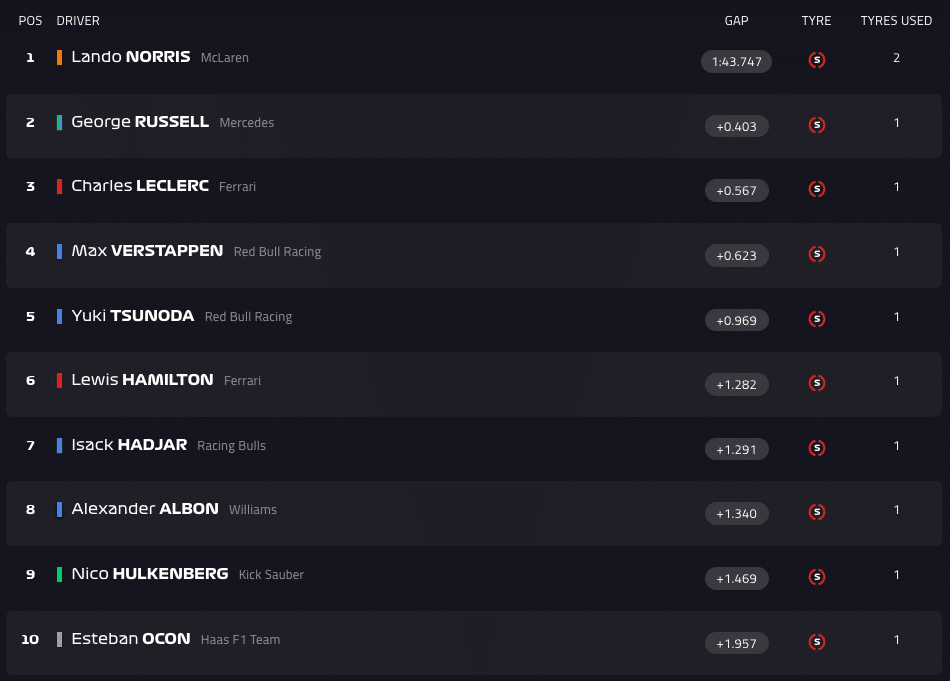Select the 1:43.747 lap time badge
Screen dimensions: 950x681
tap(736, 62)
